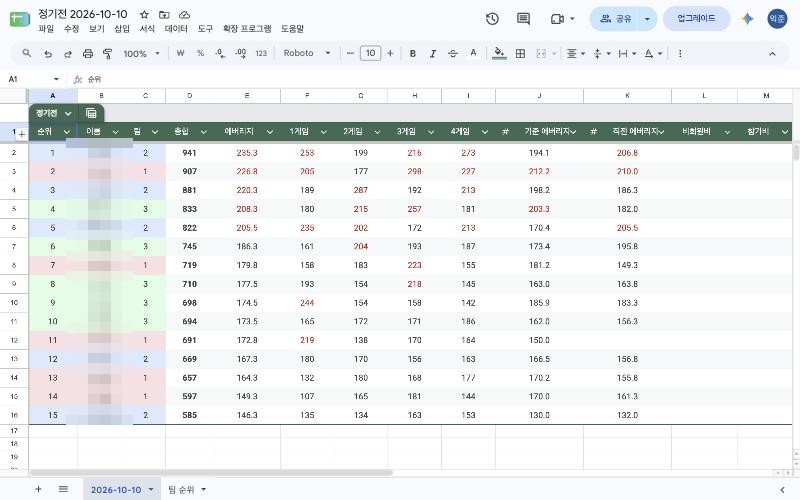Screen dimensions: 800x500
Task: Open the 정기전 table name dropdown
Action: (68, 113)
